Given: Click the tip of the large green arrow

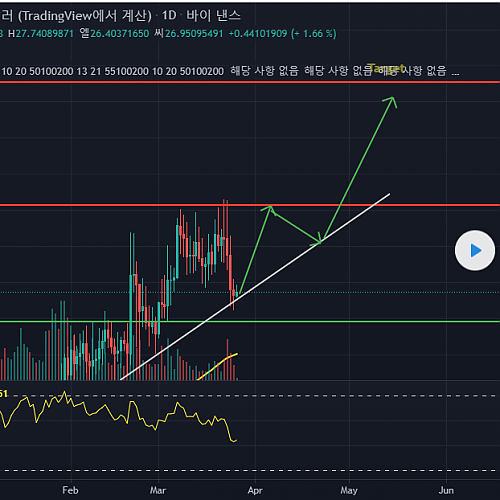Looking at the screenshot, I should [x=393, y=97].
